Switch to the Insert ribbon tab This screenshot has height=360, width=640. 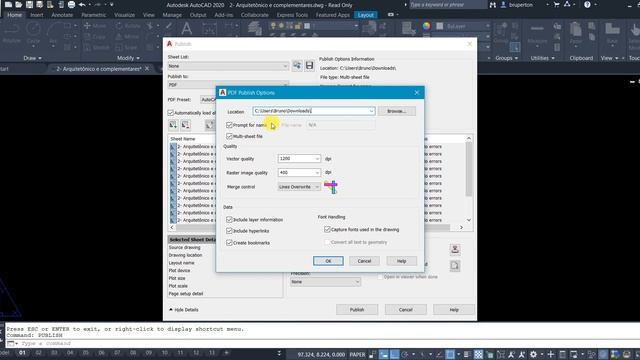click(36, 15)
